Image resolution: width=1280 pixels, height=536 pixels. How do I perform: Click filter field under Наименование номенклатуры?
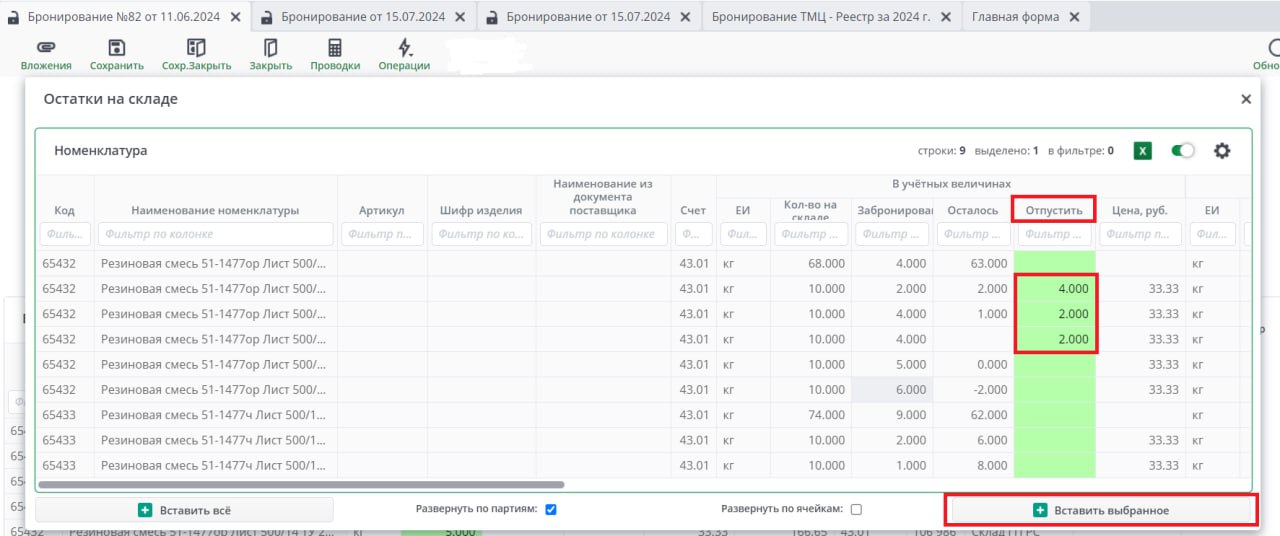(215, 234)
